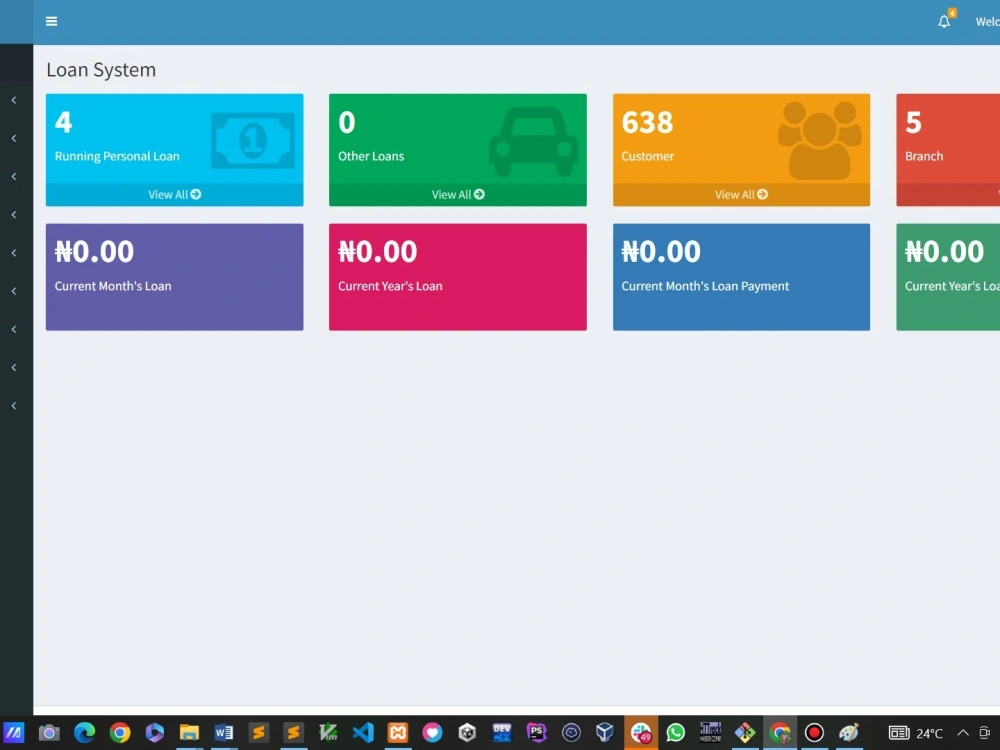1000x750 pixels.
Task: Open Visual Studio Code from the taskbar
Action: [x=363, y=732]
